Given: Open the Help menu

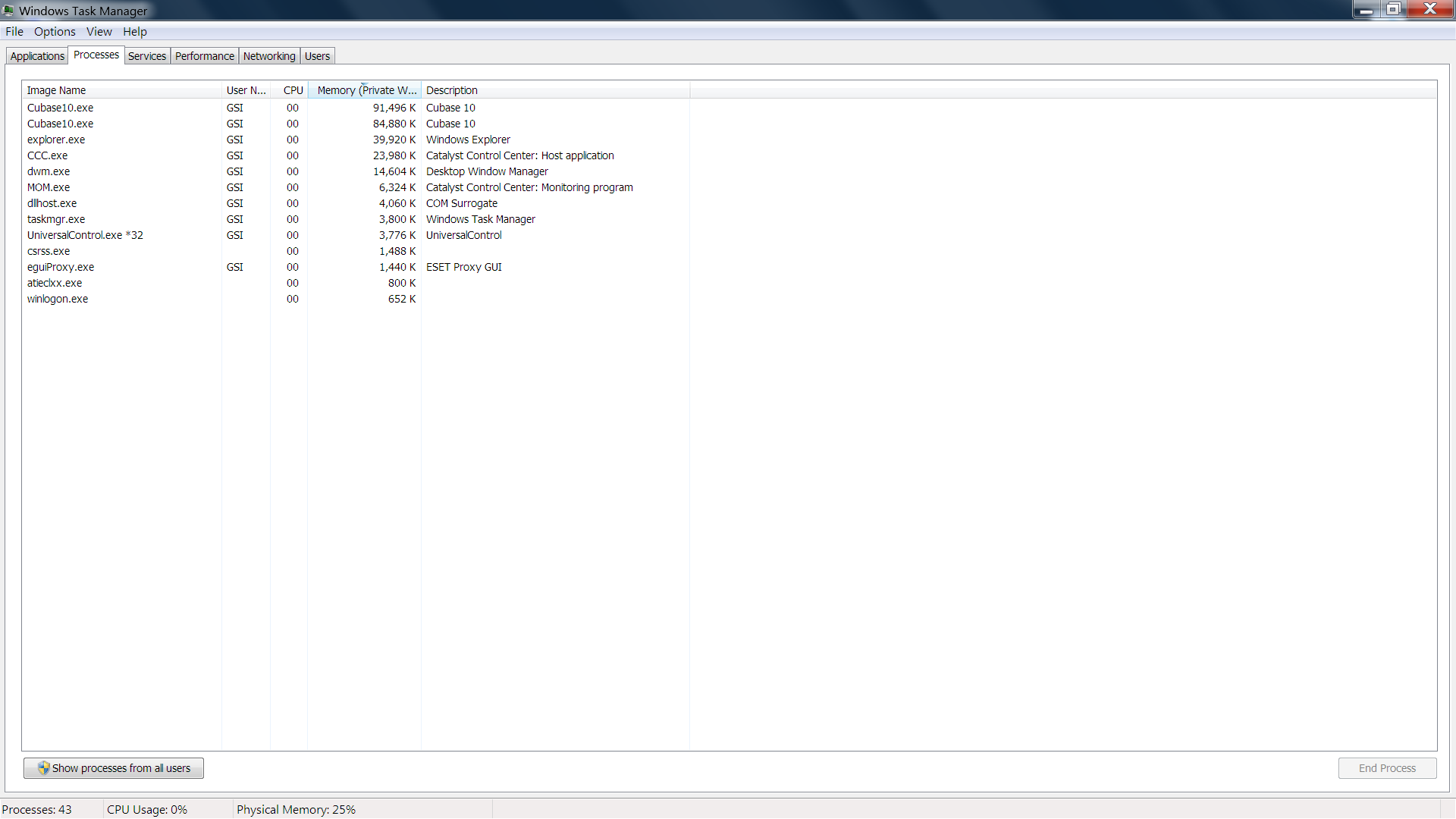Looking at the screenshot, I should pyautogui.click(x=135, y=31).
